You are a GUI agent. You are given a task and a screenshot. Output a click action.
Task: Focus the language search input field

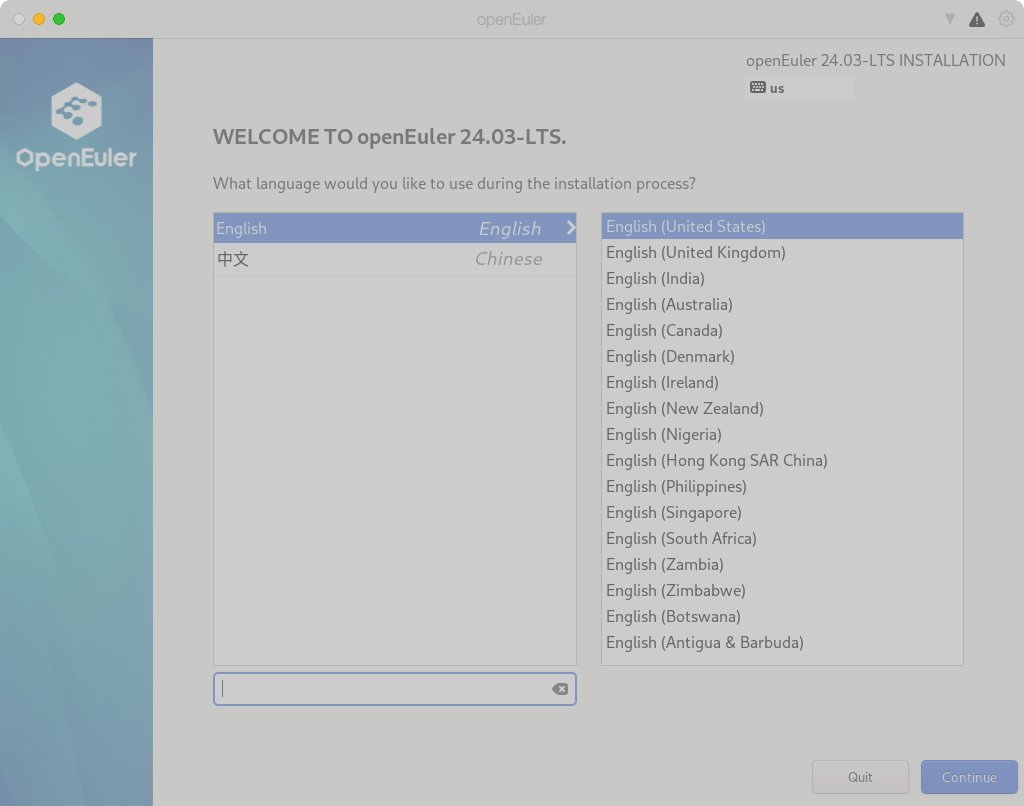(x=380, y=689)
